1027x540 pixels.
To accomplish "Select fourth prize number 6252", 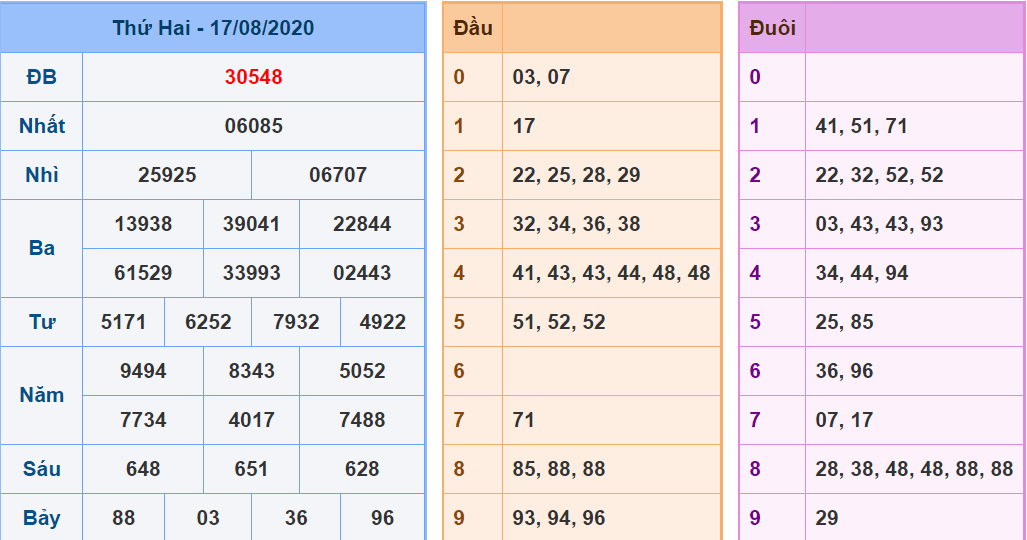I will pos(208,322).
